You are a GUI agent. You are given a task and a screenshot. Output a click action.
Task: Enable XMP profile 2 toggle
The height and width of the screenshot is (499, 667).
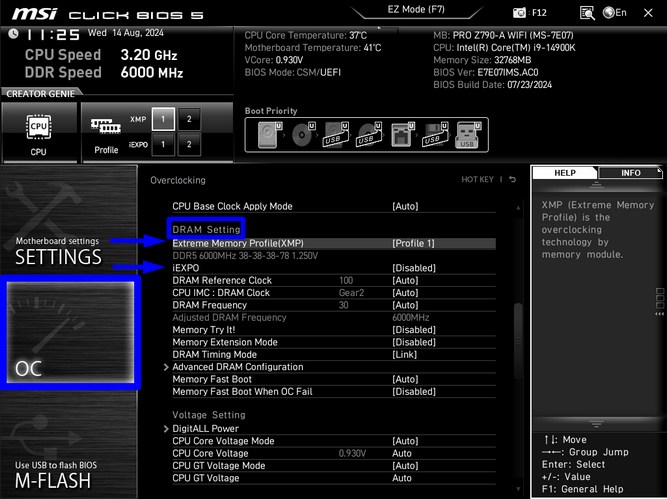pyautogui.click(x=189, y=119)
